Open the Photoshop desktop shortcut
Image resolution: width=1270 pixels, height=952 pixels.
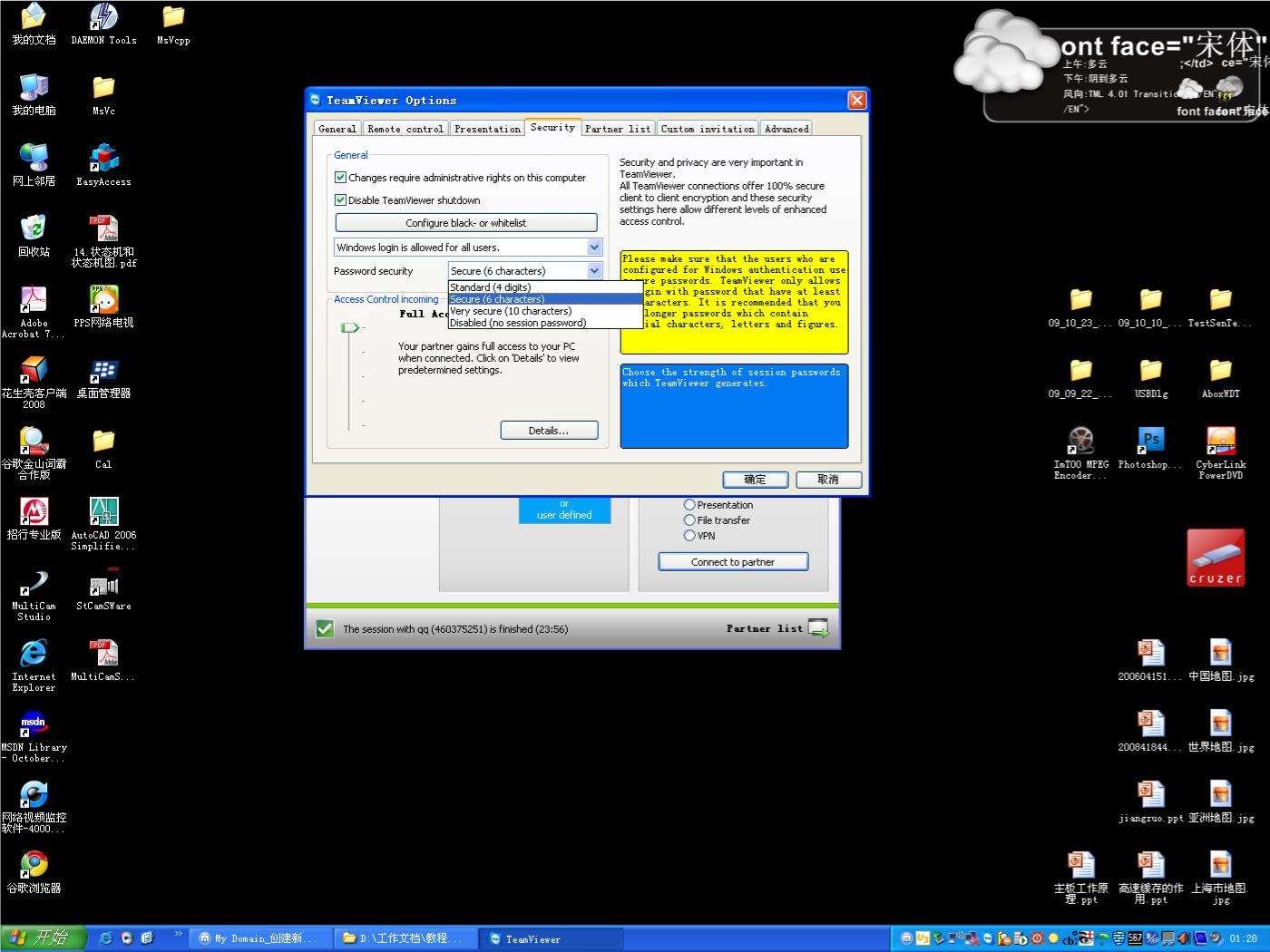(x=1150, y=442)
